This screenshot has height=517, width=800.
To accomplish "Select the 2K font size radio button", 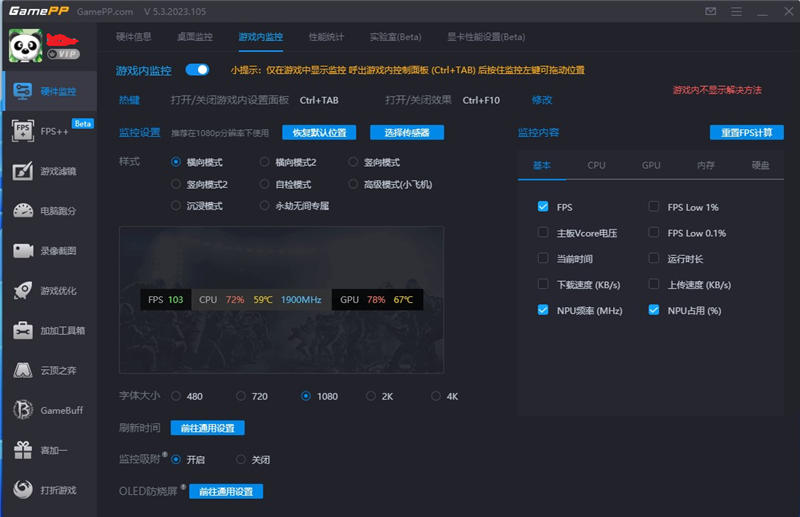I will click(371, 396).
